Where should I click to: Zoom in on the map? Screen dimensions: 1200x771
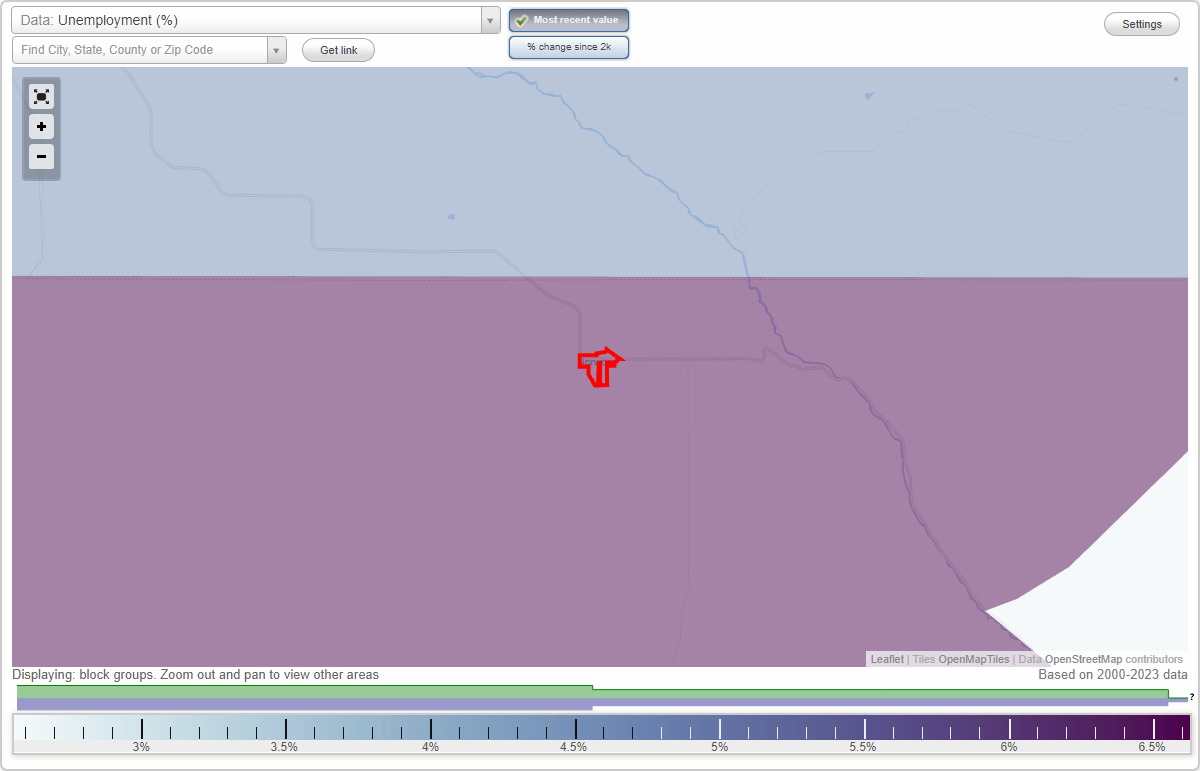pos(41,127)
